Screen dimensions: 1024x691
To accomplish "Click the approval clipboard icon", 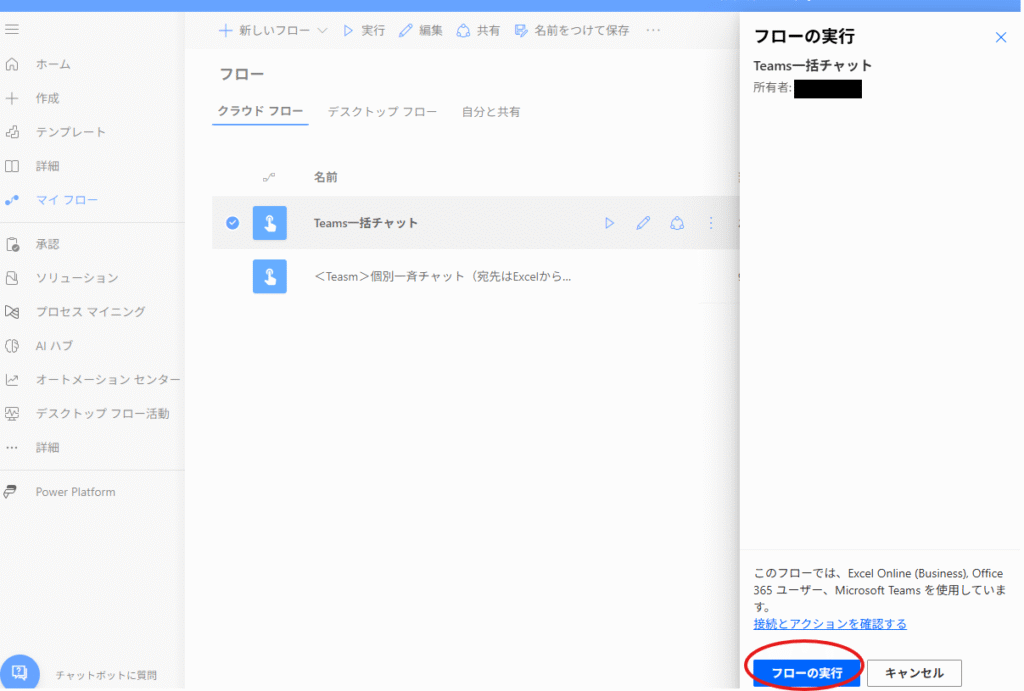I will [x=12, y=244].
